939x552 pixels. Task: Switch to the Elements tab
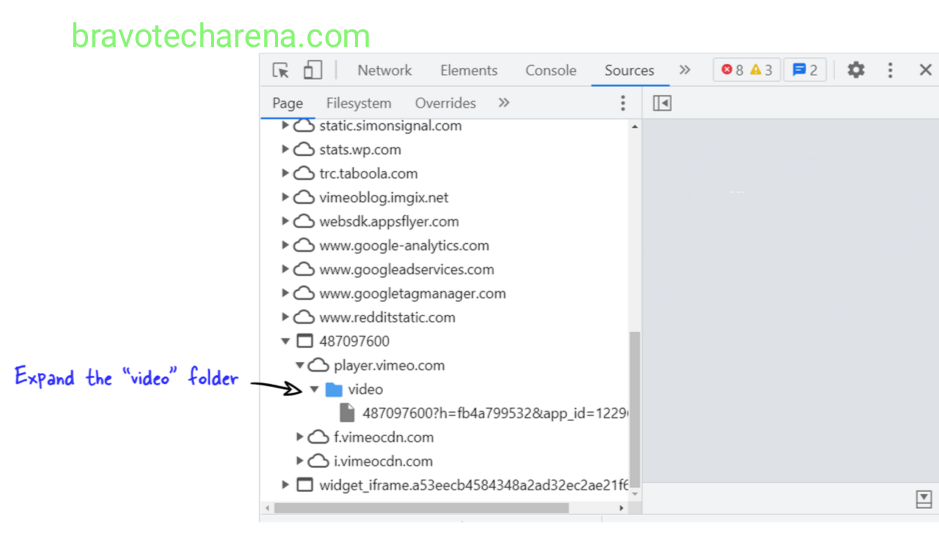click(469, 70)
